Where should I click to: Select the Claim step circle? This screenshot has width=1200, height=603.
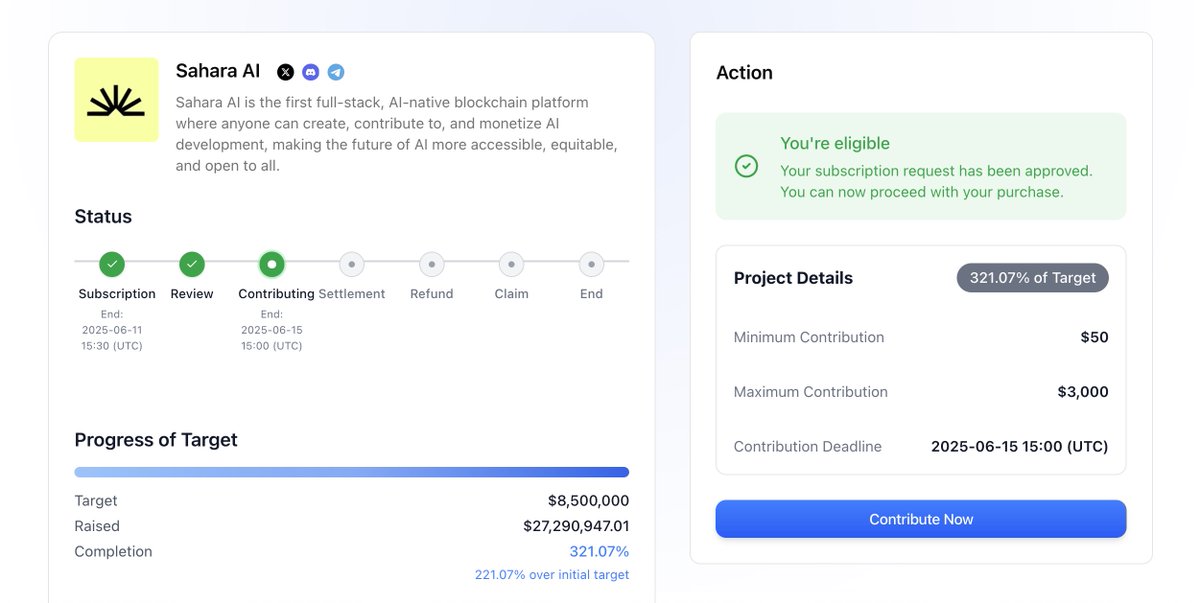pos(511,264)
